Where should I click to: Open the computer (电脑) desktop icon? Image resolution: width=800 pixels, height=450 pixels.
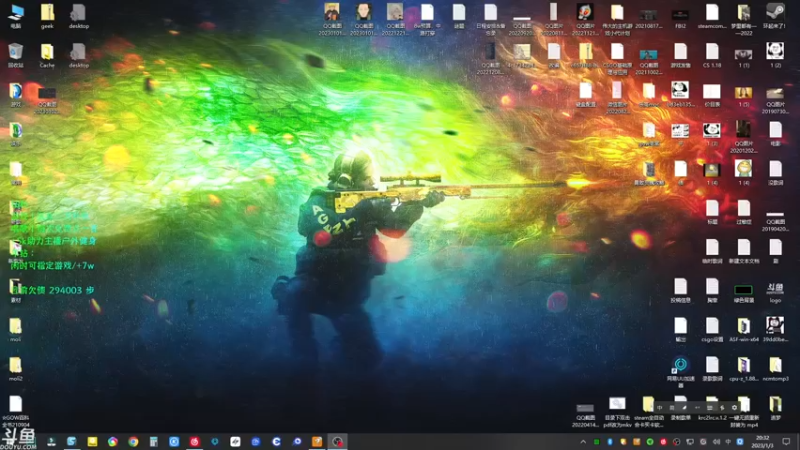point(16,16)
